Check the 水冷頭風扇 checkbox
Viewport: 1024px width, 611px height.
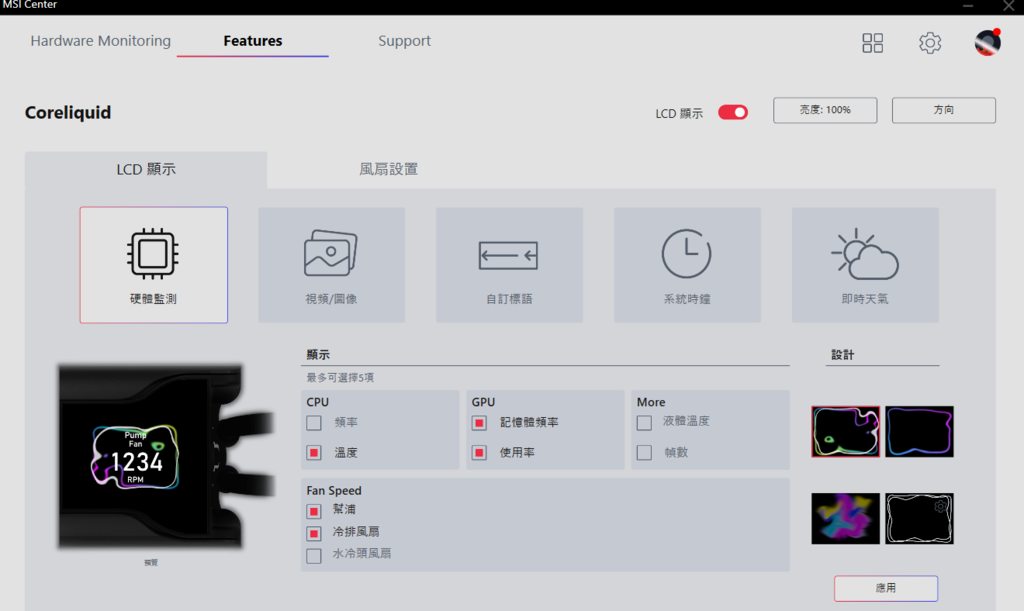314,556
